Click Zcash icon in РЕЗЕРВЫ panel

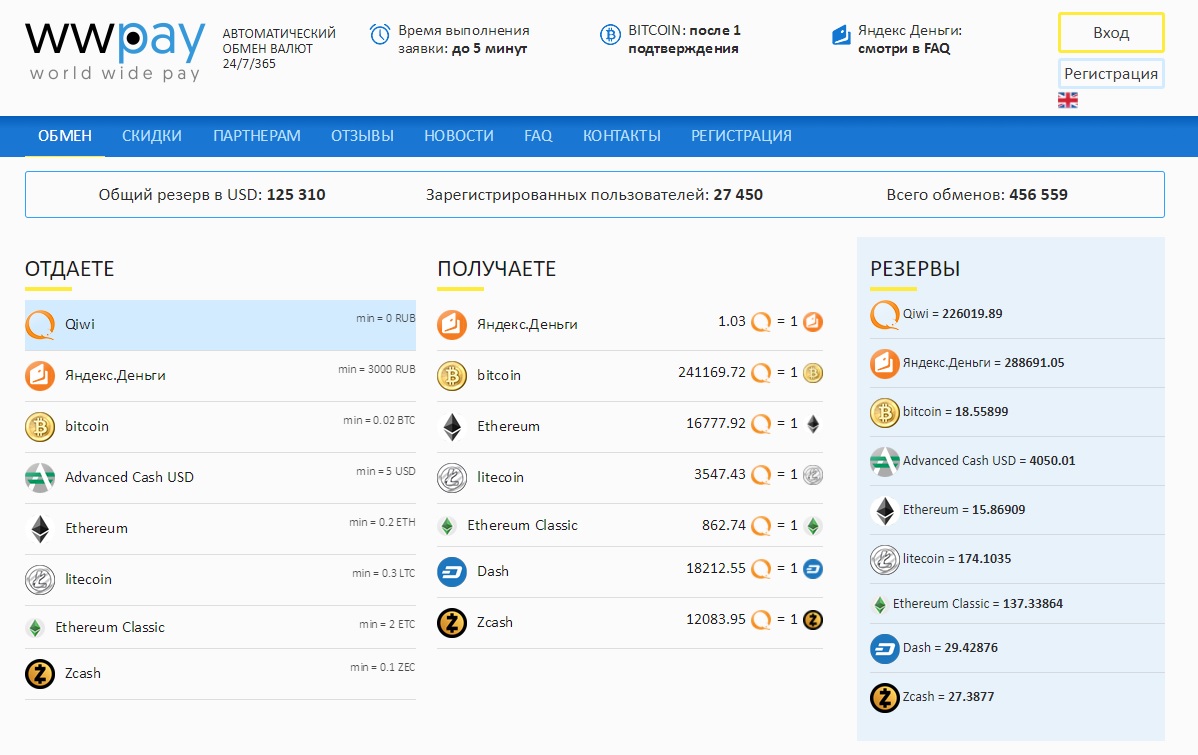click(x=885, y=698)
